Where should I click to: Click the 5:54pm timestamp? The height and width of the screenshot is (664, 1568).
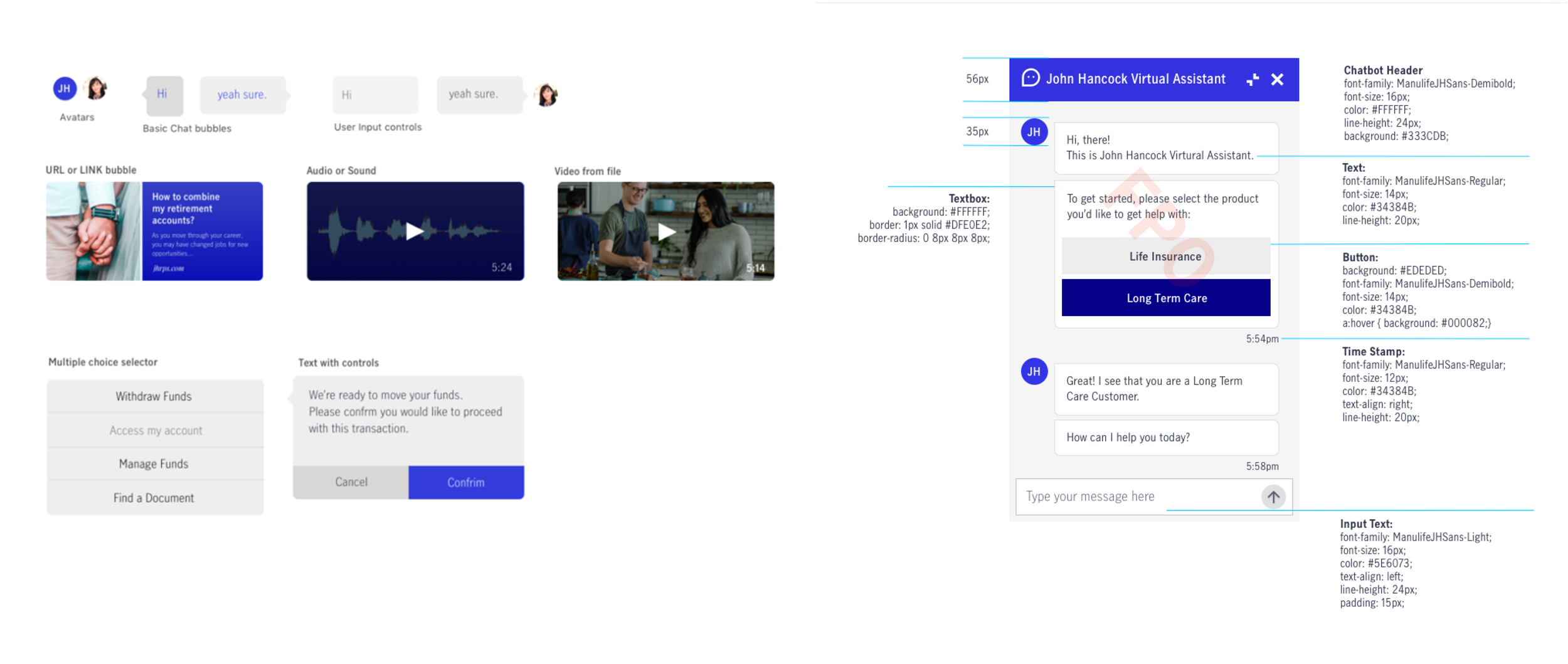coord(1262,339)
